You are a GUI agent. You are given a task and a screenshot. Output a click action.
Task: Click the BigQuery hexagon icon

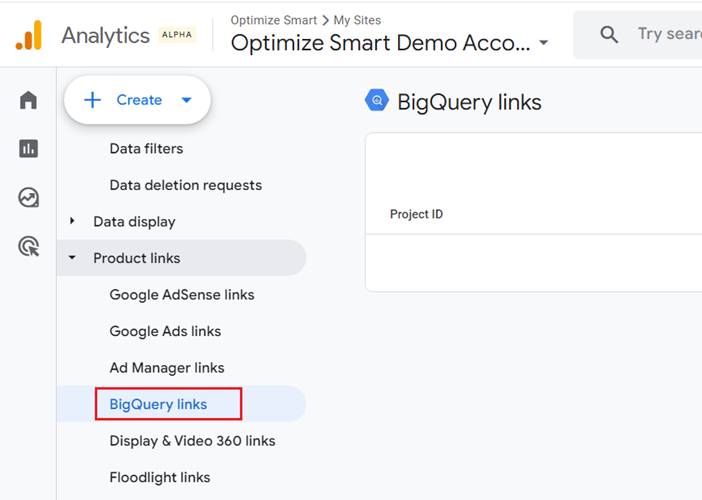click(x=377, y=100)
